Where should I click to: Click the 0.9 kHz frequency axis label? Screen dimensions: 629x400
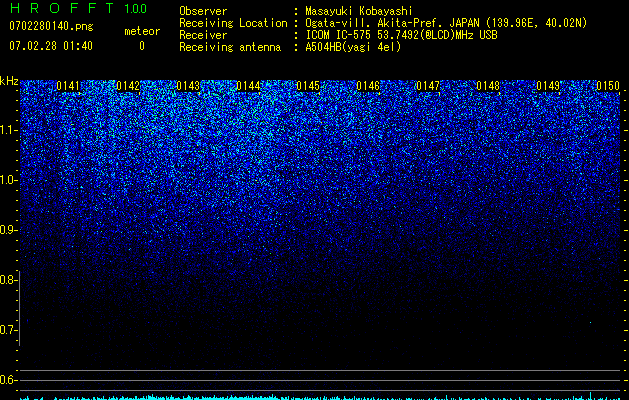click(8, 230)
